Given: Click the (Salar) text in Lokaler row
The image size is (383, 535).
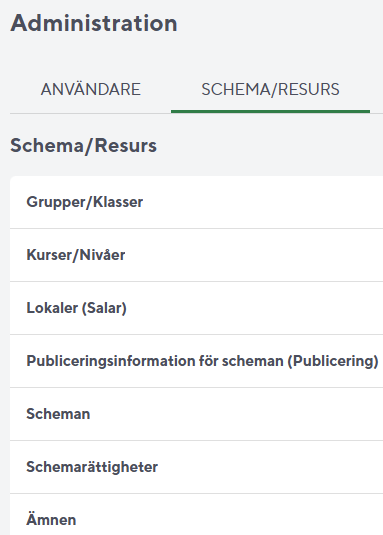Looking at the screenshot, I should click(104, 308).
